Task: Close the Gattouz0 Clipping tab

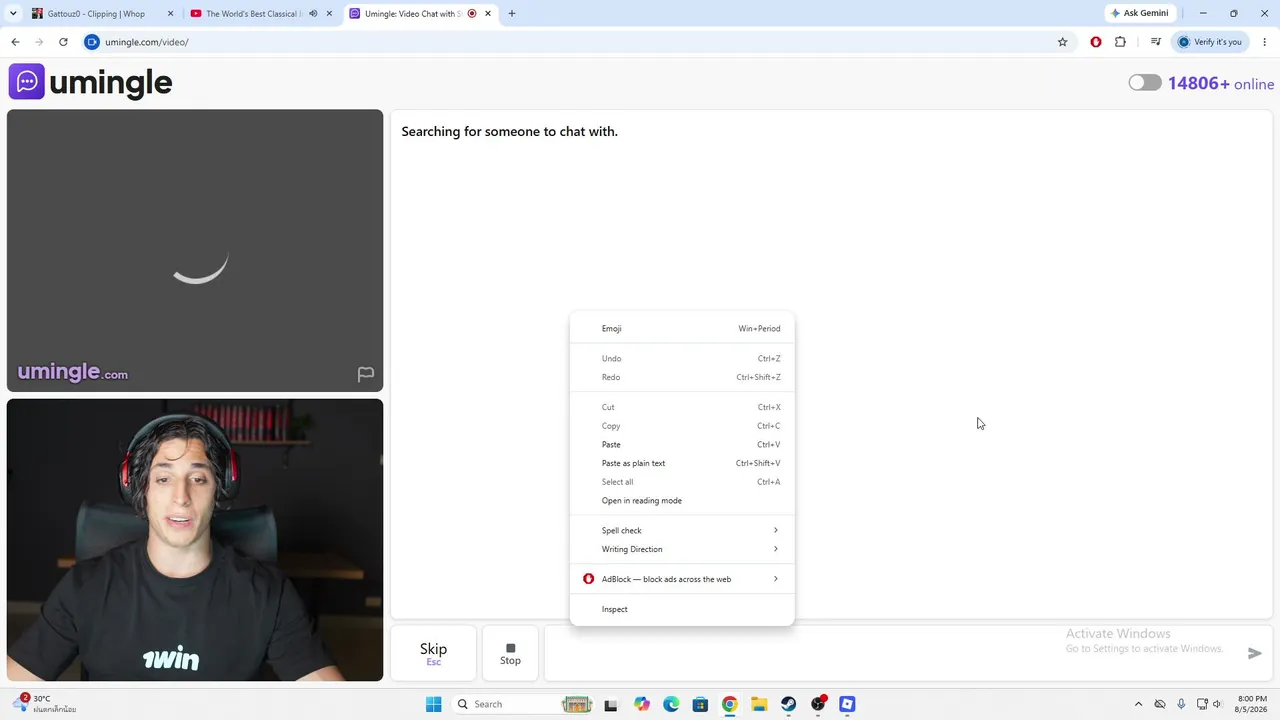Action: pos(170,14)
